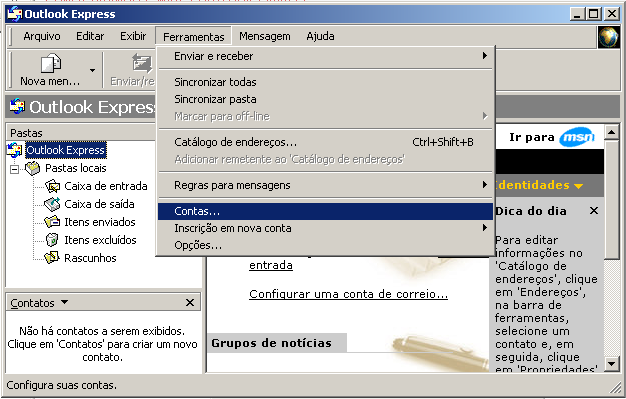Open the Contatos dropdown arrow
This screenshot has width=626, height=399.
point(64,302)
